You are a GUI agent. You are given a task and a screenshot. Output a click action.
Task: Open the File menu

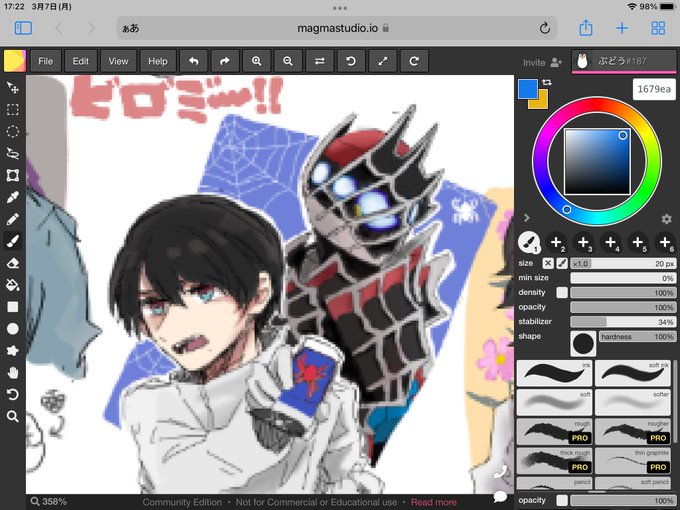tap(46, 61)
